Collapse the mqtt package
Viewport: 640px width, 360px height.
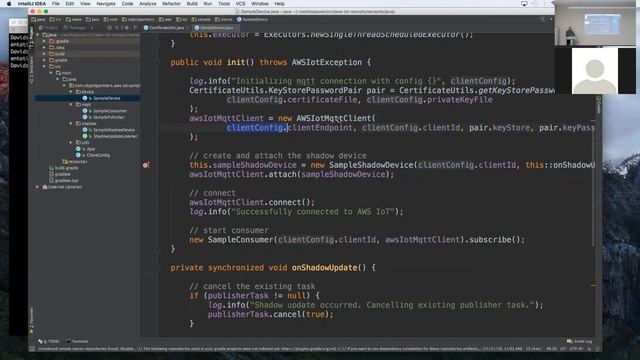click(71, 104)
